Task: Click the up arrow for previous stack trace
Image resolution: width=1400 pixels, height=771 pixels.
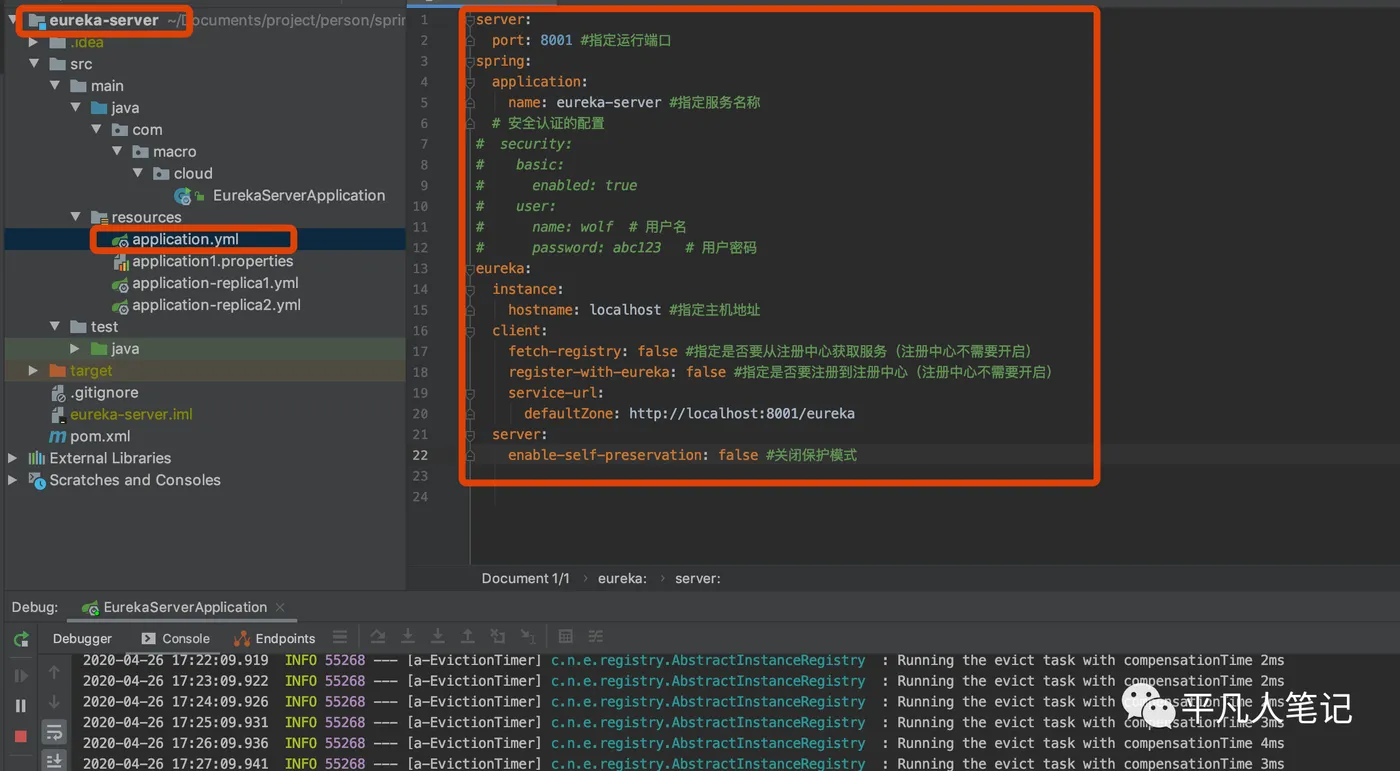Action: point(54,672)
